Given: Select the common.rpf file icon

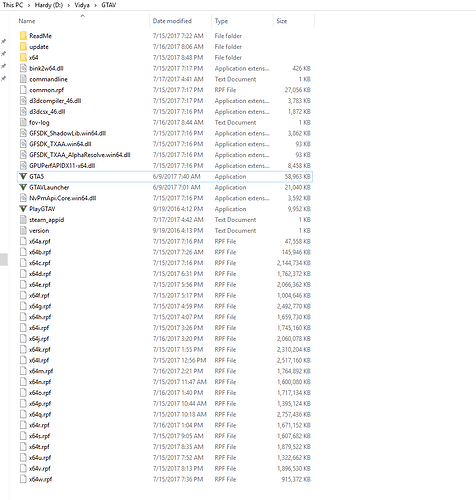Looking at the screenshot, I should pos(23,90).
